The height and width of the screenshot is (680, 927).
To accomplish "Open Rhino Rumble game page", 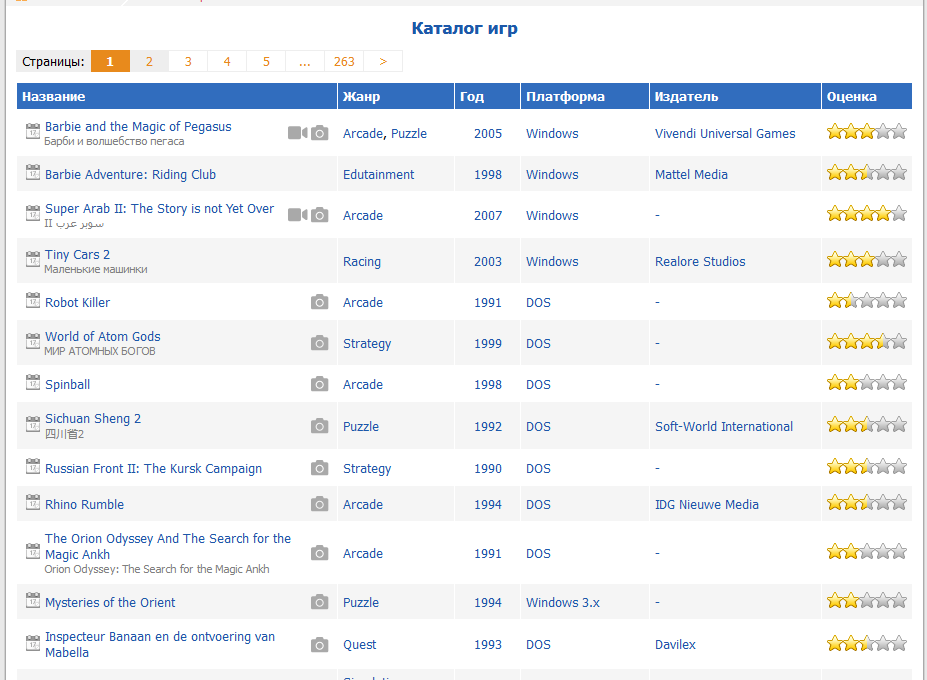I will [85, 504].
